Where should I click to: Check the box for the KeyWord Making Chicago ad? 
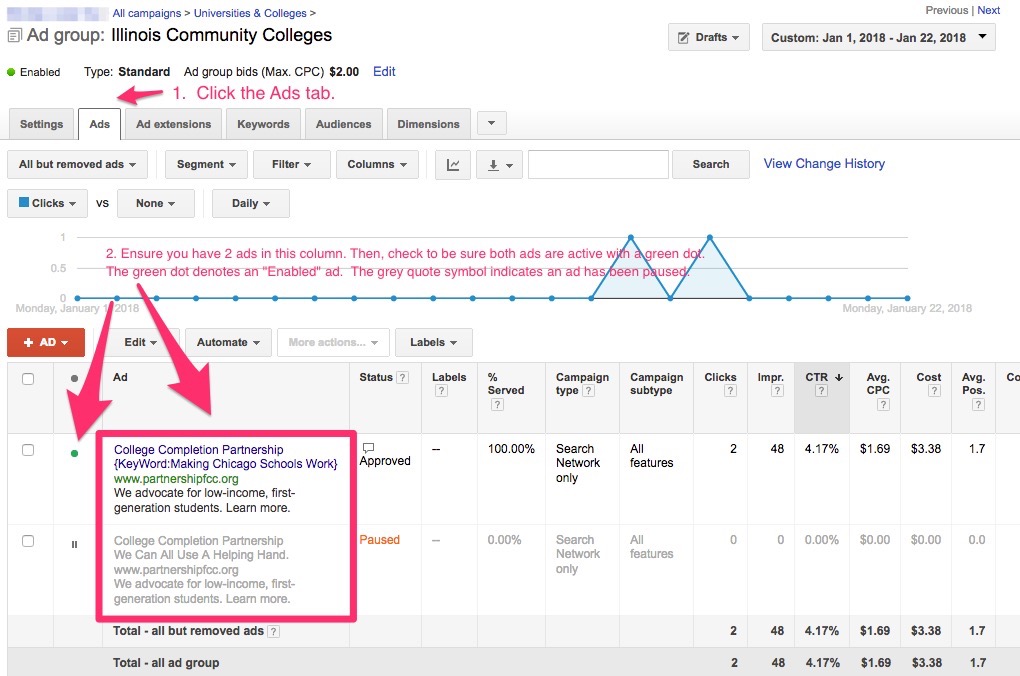point(28,450)
